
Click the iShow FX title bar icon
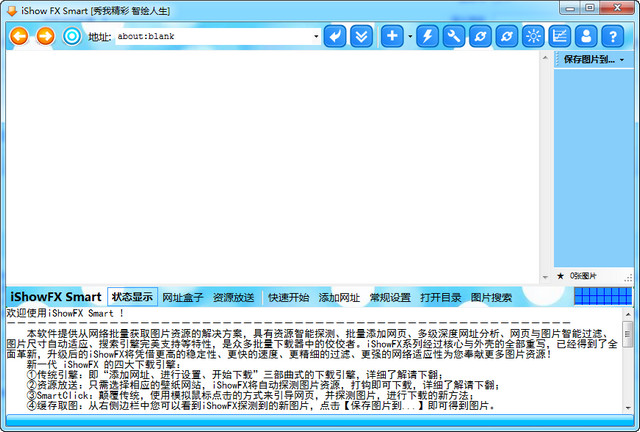[12, 11]
